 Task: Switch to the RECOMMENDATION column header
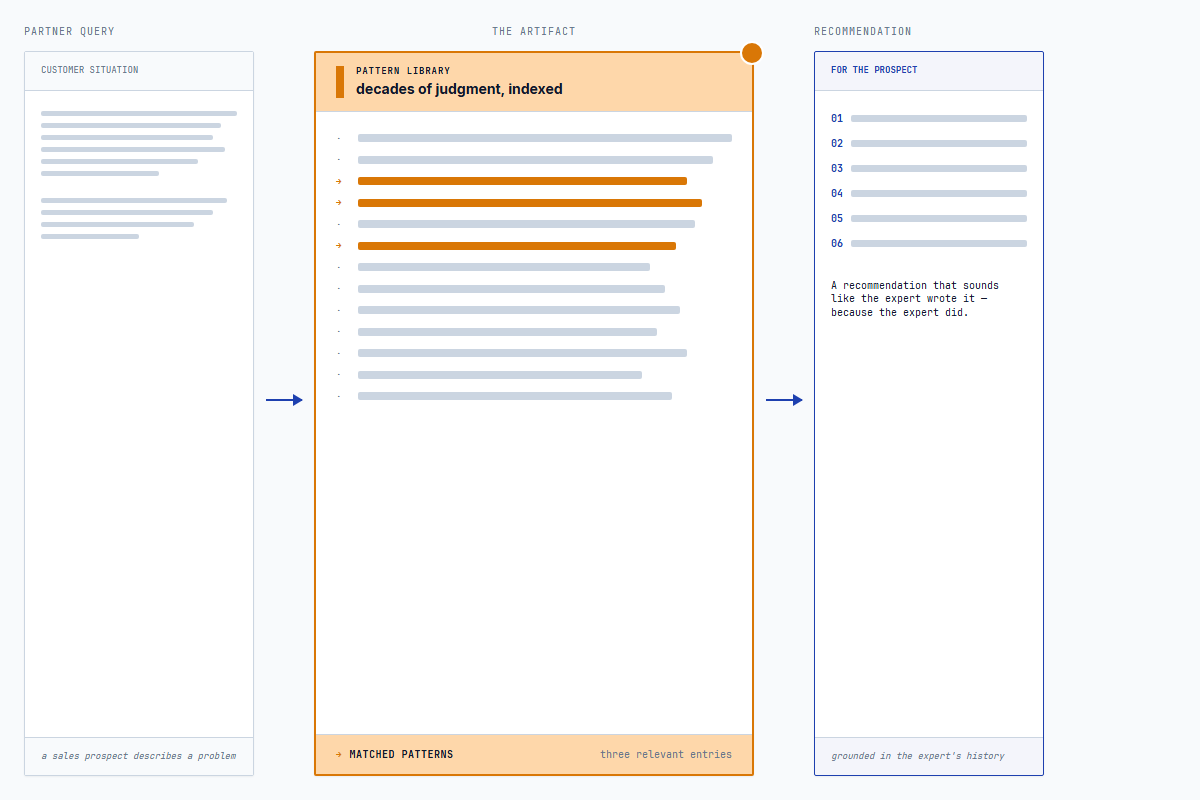(x=862, y=31)
